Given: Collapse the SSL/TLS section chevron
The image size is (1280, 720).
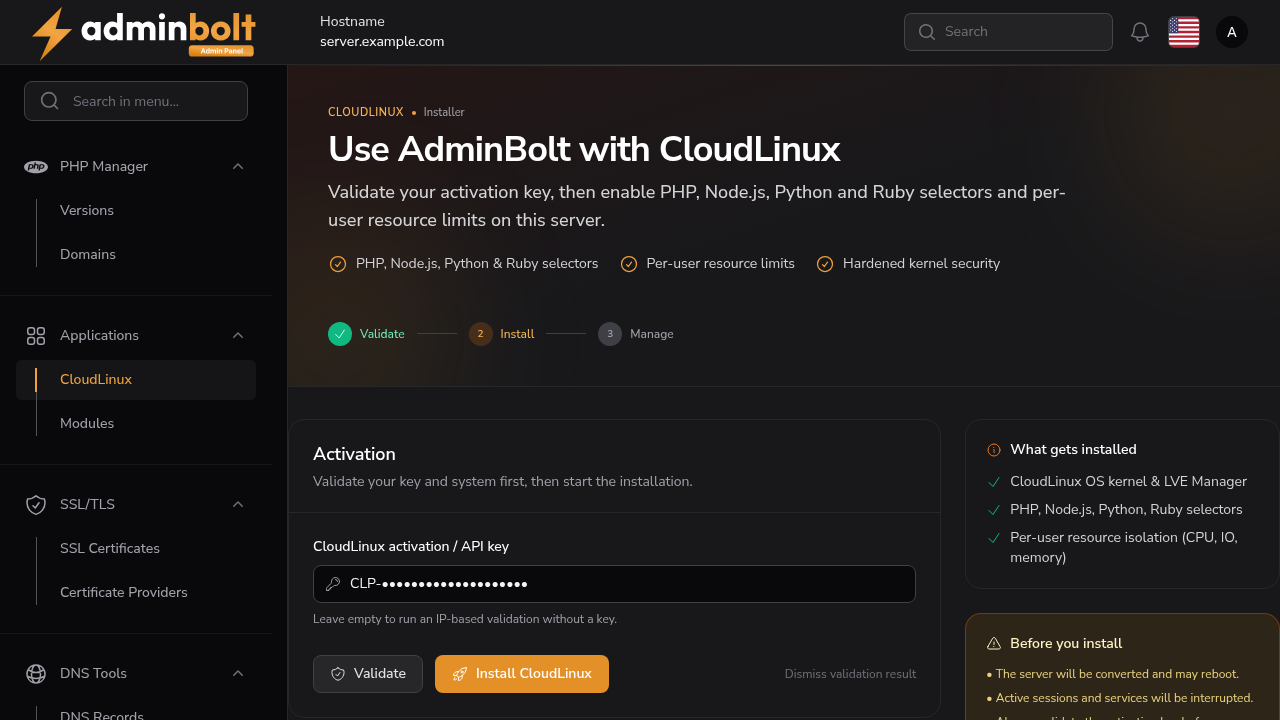Looking at the screenshot, I should [x=238, y=504].
